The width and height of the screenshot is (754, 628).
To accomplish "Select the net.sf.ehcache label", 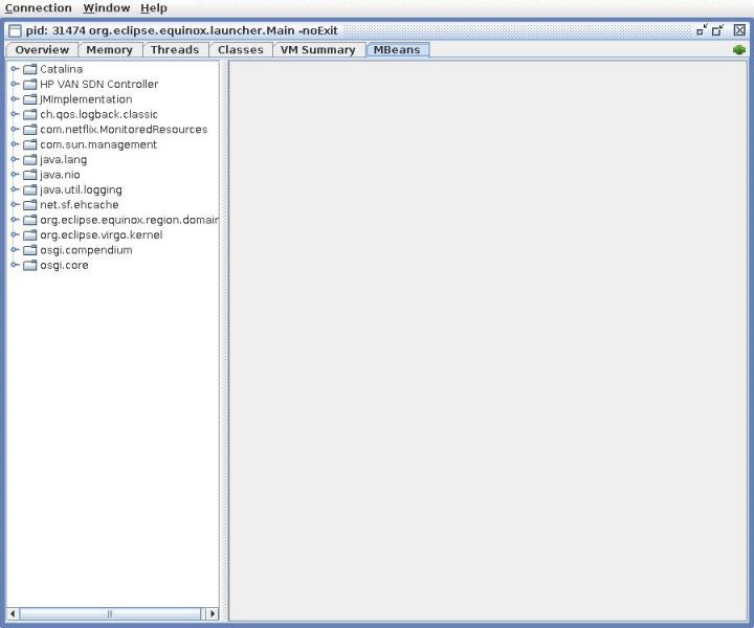I will coord(79,205).
